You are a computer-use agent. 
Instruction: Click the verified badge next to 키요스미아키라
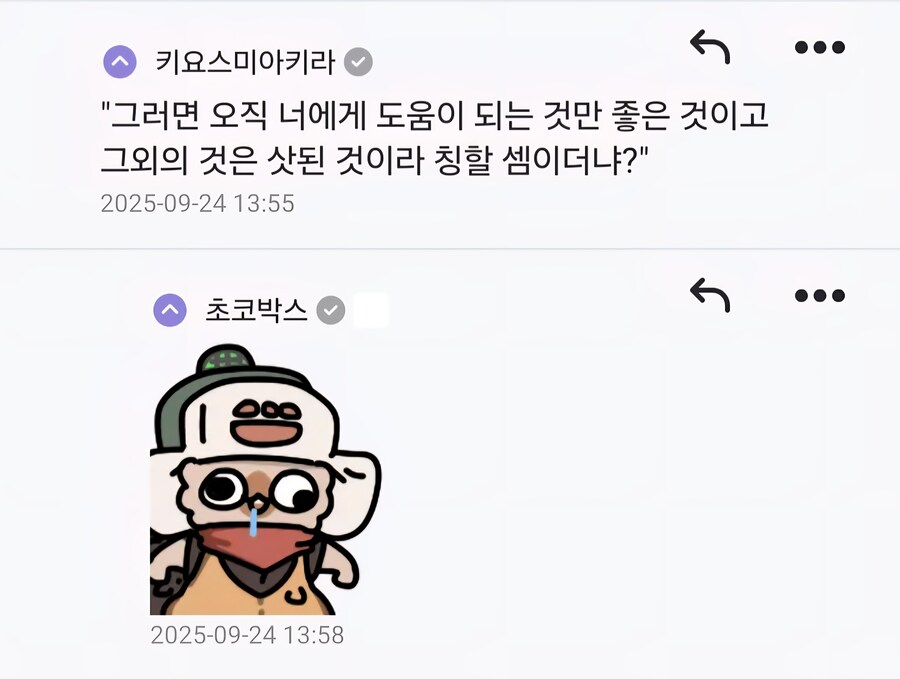[358, 62]
